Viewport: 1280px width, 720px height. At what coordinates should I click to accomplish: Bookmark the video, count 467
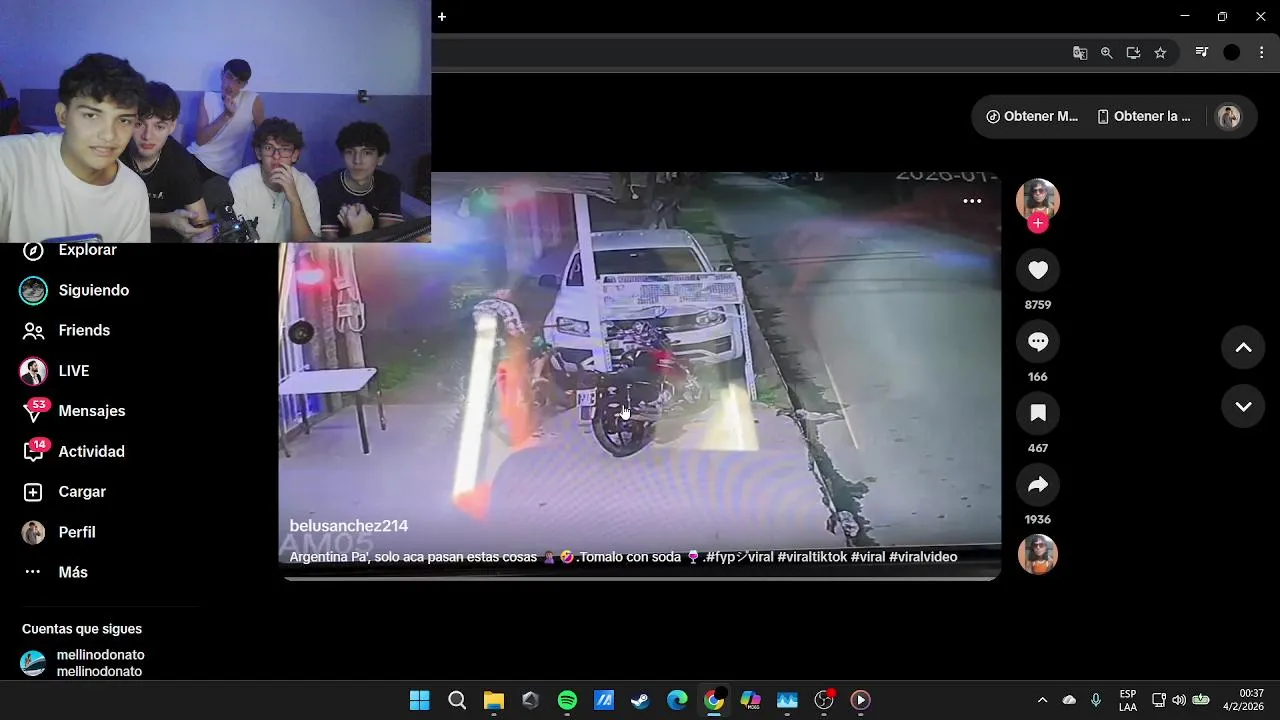(x=1038, y=413)
